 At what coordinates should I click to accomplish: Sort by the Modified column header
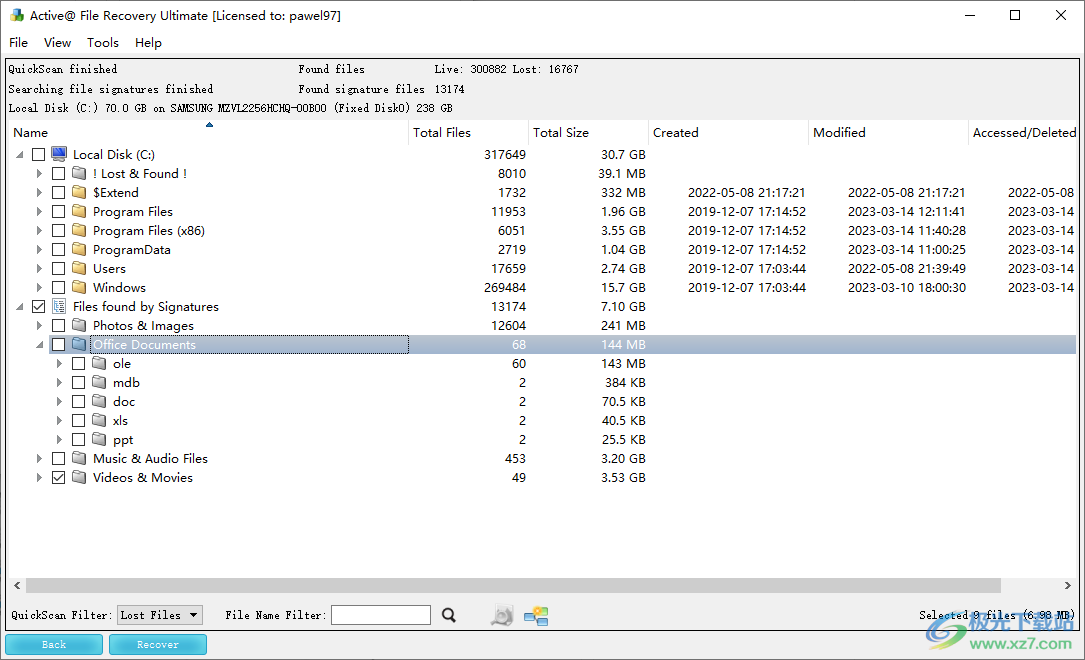(888, 132)
